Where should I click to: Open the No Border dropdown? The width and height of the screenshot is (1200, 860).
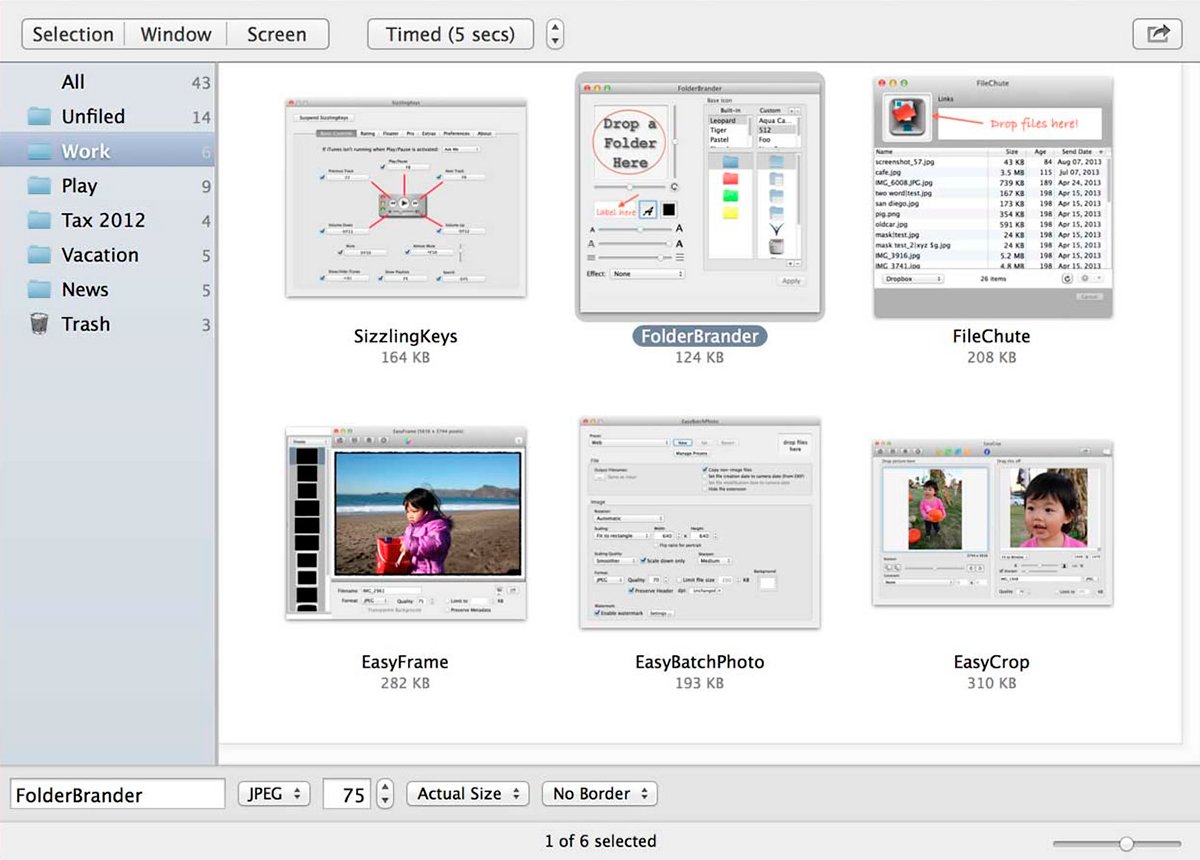click(x=600, y=794)
